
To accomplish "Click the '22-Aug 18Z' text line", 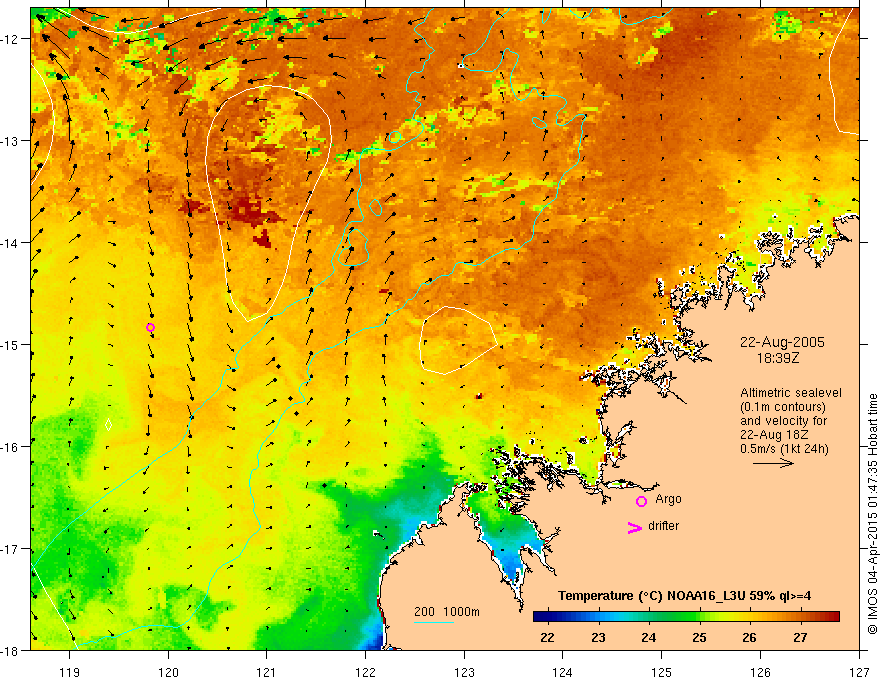I will coord(771,435).
